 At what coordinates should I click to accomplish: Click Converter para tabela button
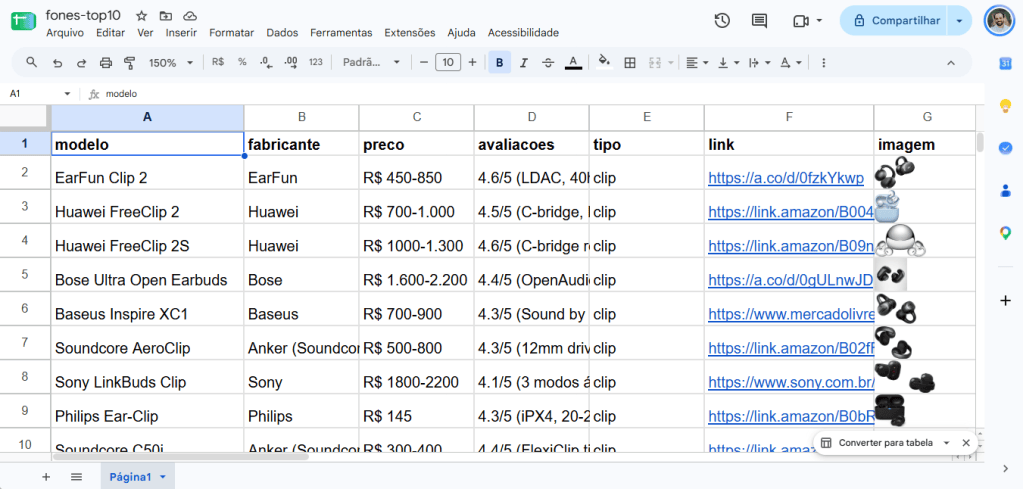[878, 443]
